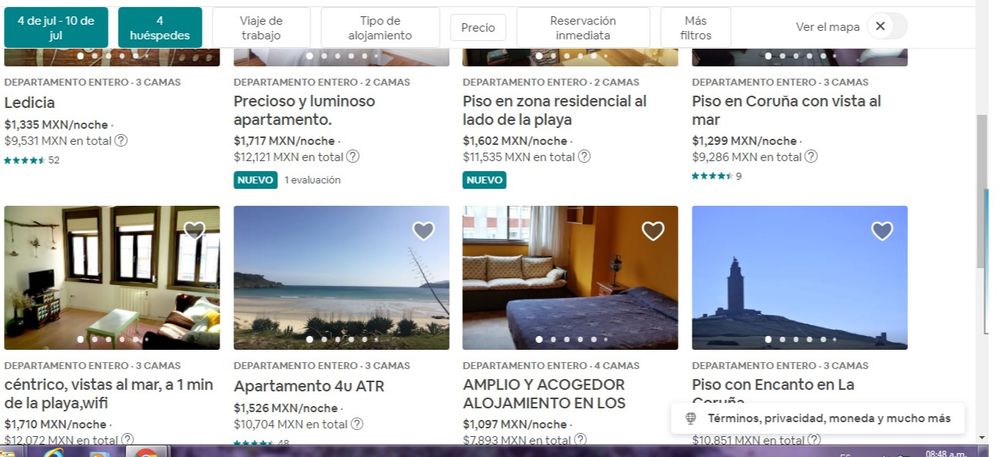
Task: Toggle the Ver el mapa switch
Action: [887, 26]
